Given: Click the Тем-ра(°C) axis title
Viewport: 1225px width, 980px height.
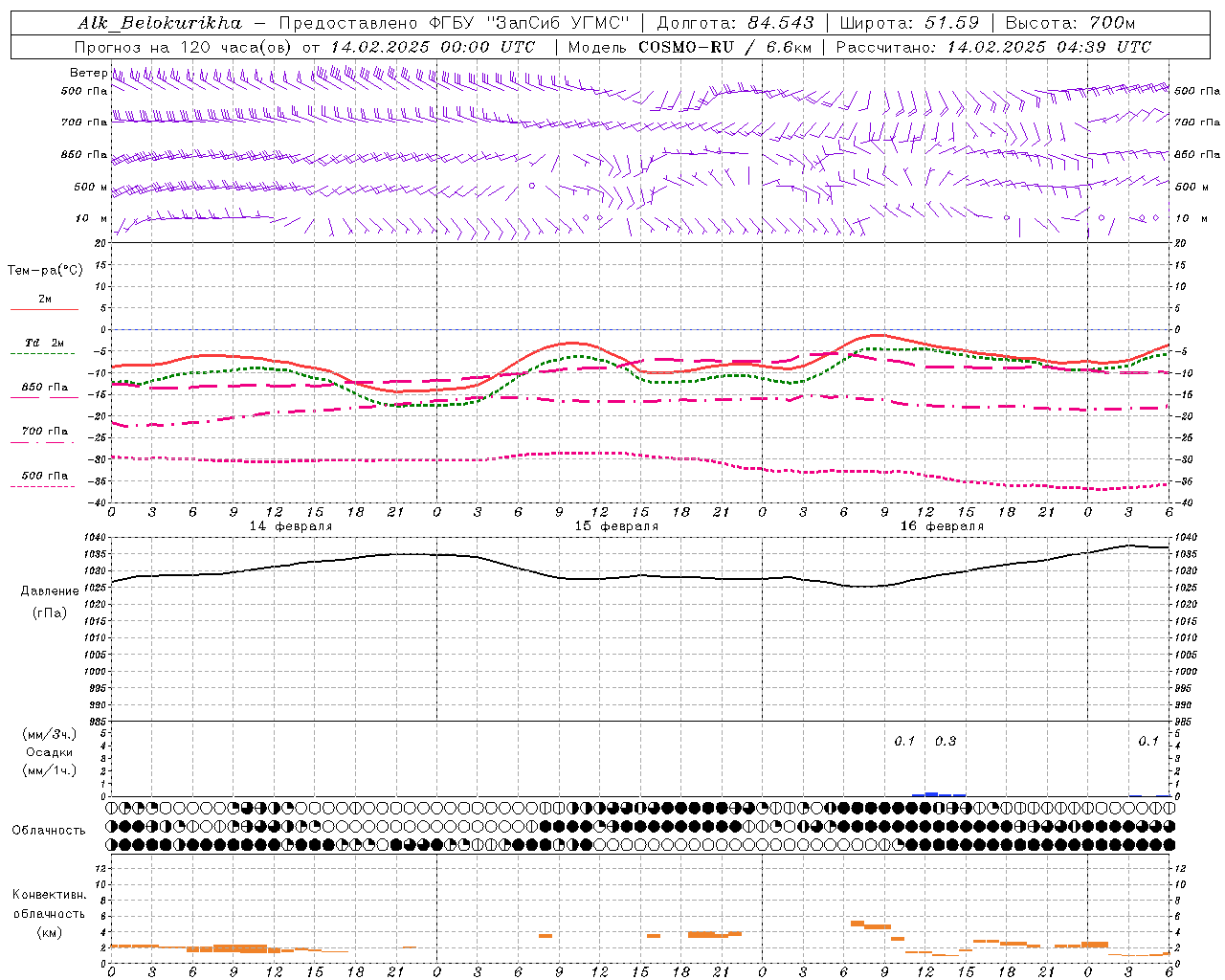Looking at the screenshot, I should 45,270.
